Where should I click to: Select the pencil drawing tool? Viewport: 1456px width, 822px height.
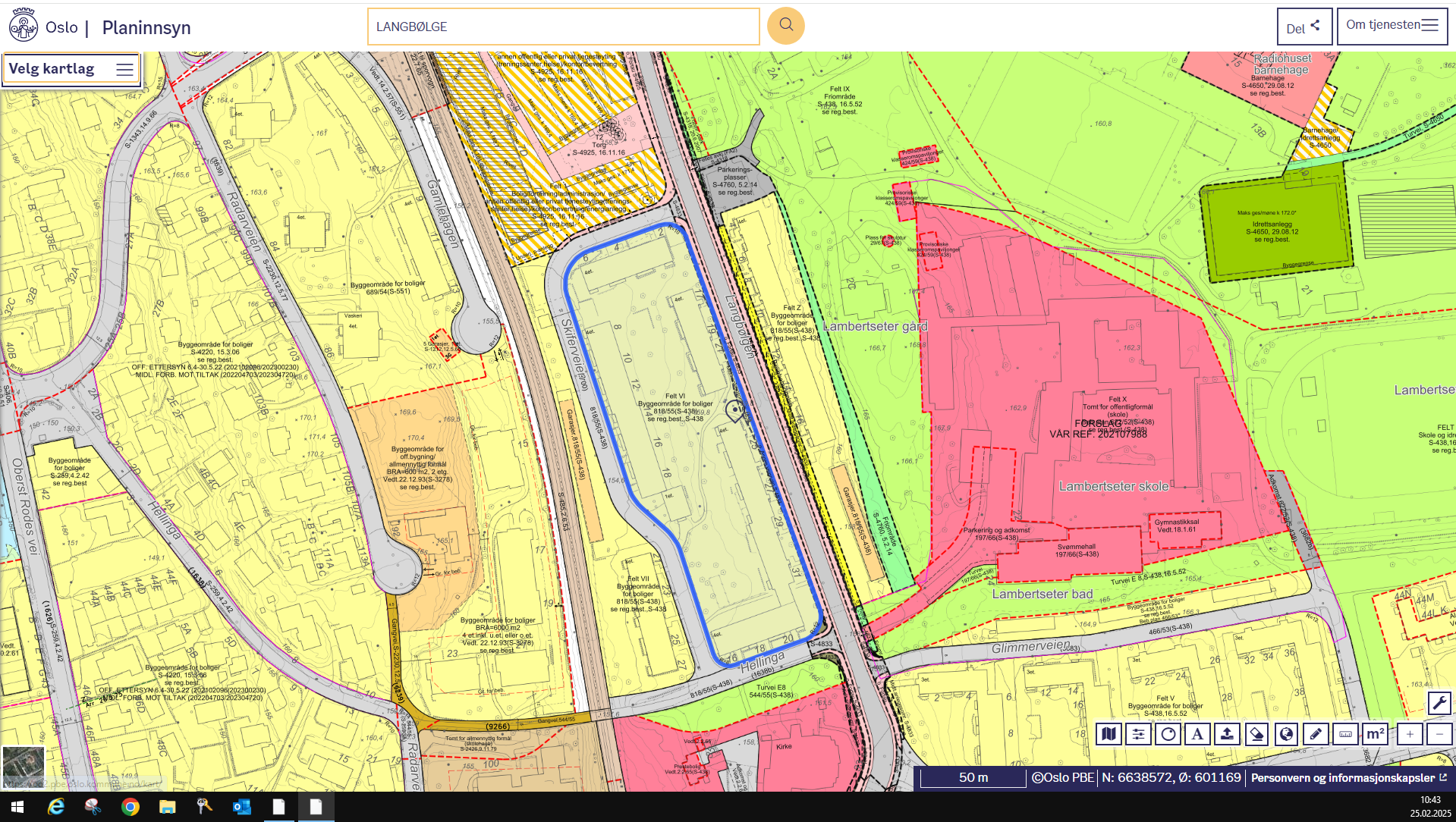[x=1316, y=733]
